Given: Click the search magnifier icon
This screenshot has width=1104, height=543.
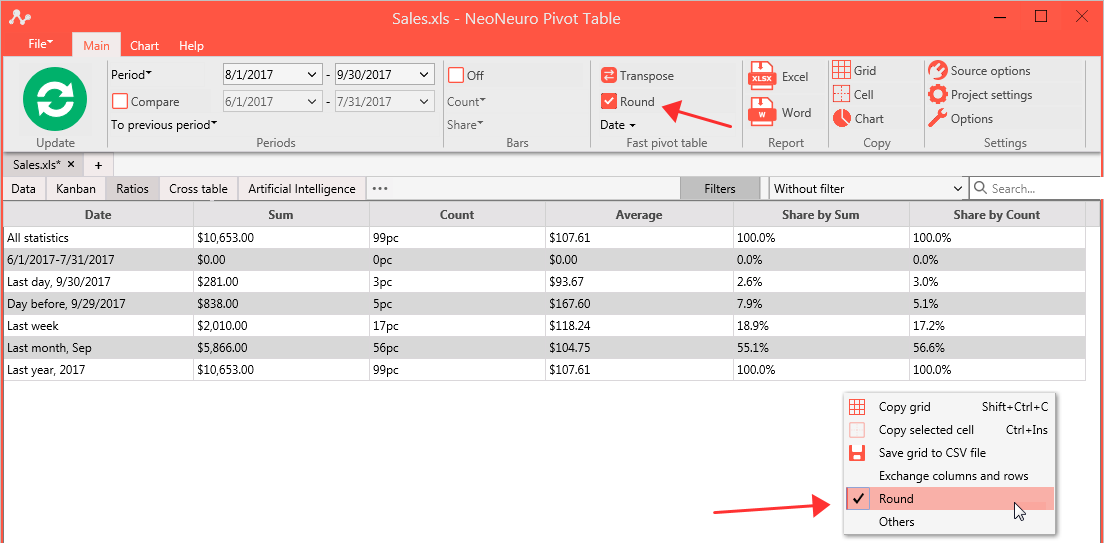Looking at the screenshot, I should tap(980, 189).
